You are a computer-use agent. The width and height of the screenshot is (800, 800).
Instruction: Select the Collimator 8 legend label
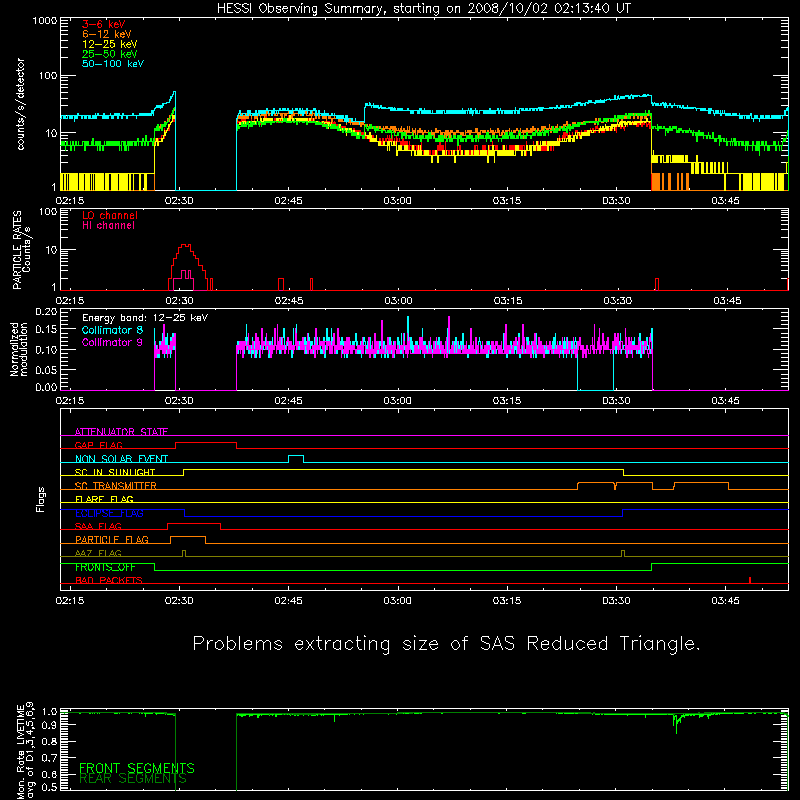[112, 330]
